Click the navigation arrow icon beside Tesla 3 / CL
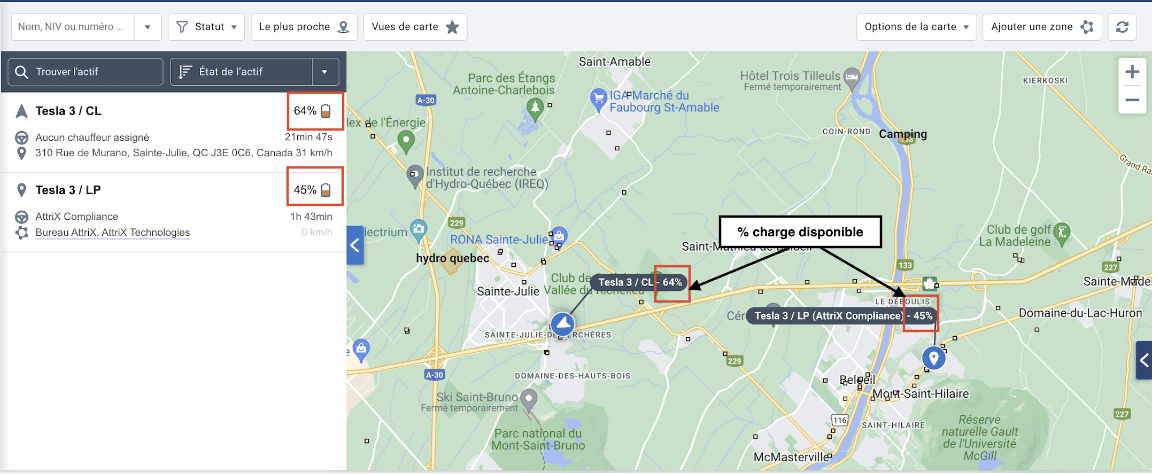The height and width of the screenshot is (474, 1158). click(21, 111)
